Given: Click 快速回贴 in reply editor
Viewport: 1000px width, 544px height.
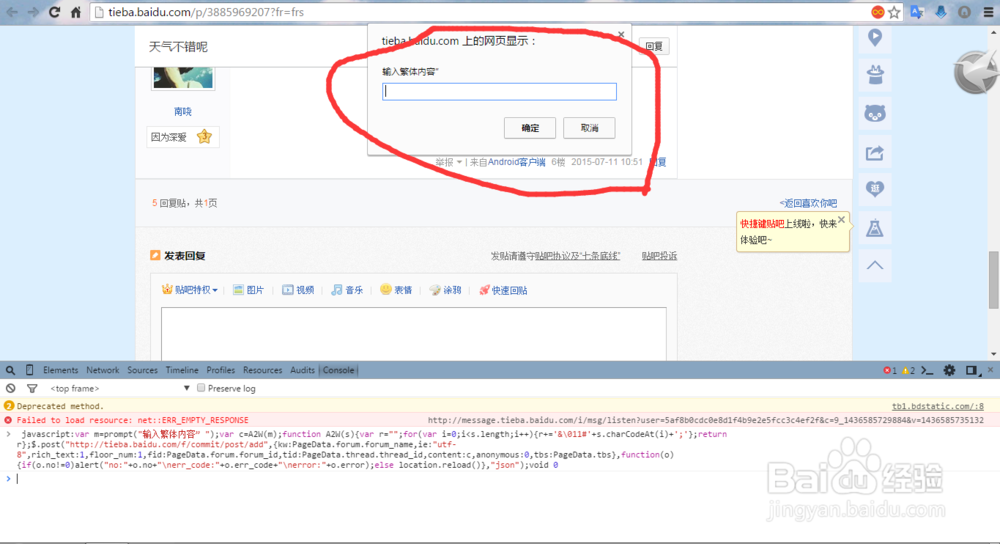Looking at the screenshot, I should pyautogui.click(x=503, y=290).
